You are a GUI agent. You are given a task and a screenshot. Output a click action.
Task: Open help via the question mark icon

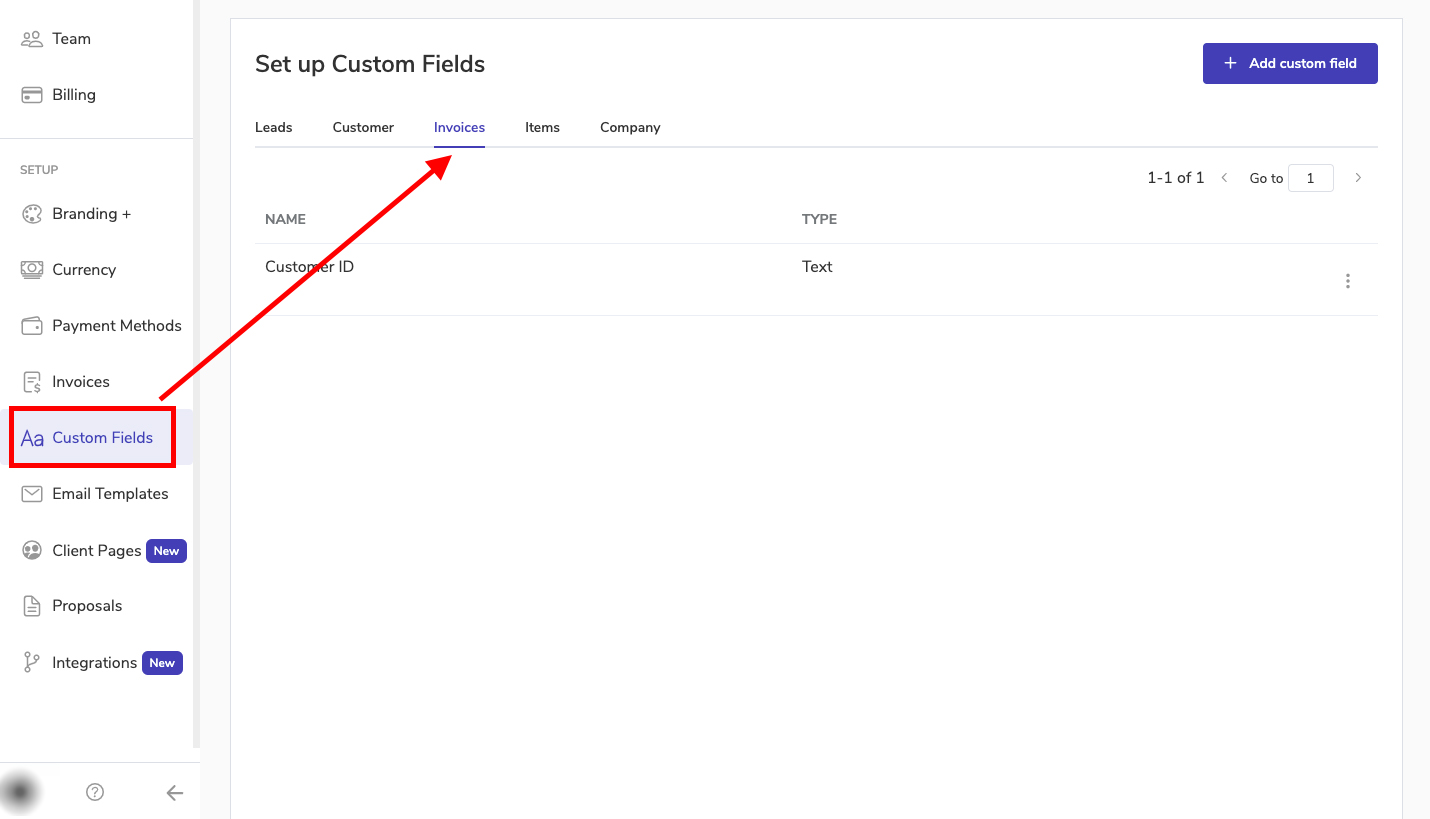(95, 792)
